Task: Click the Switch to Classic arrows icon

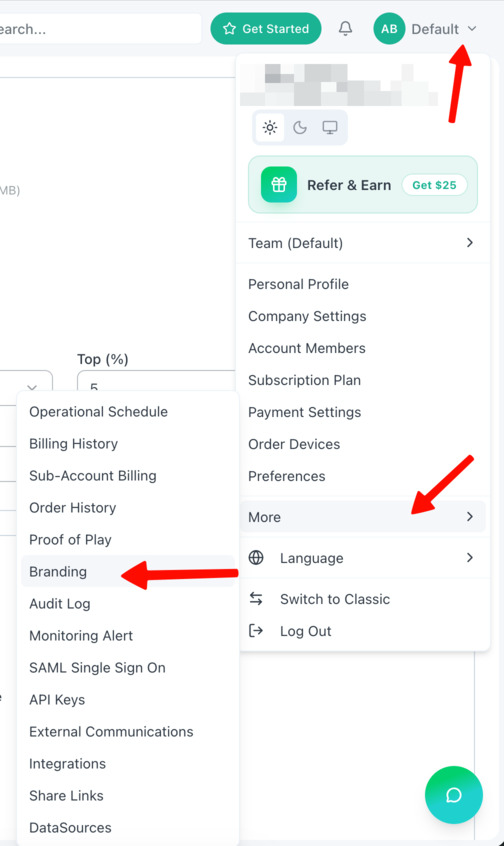Action: (x=256, y=598)
